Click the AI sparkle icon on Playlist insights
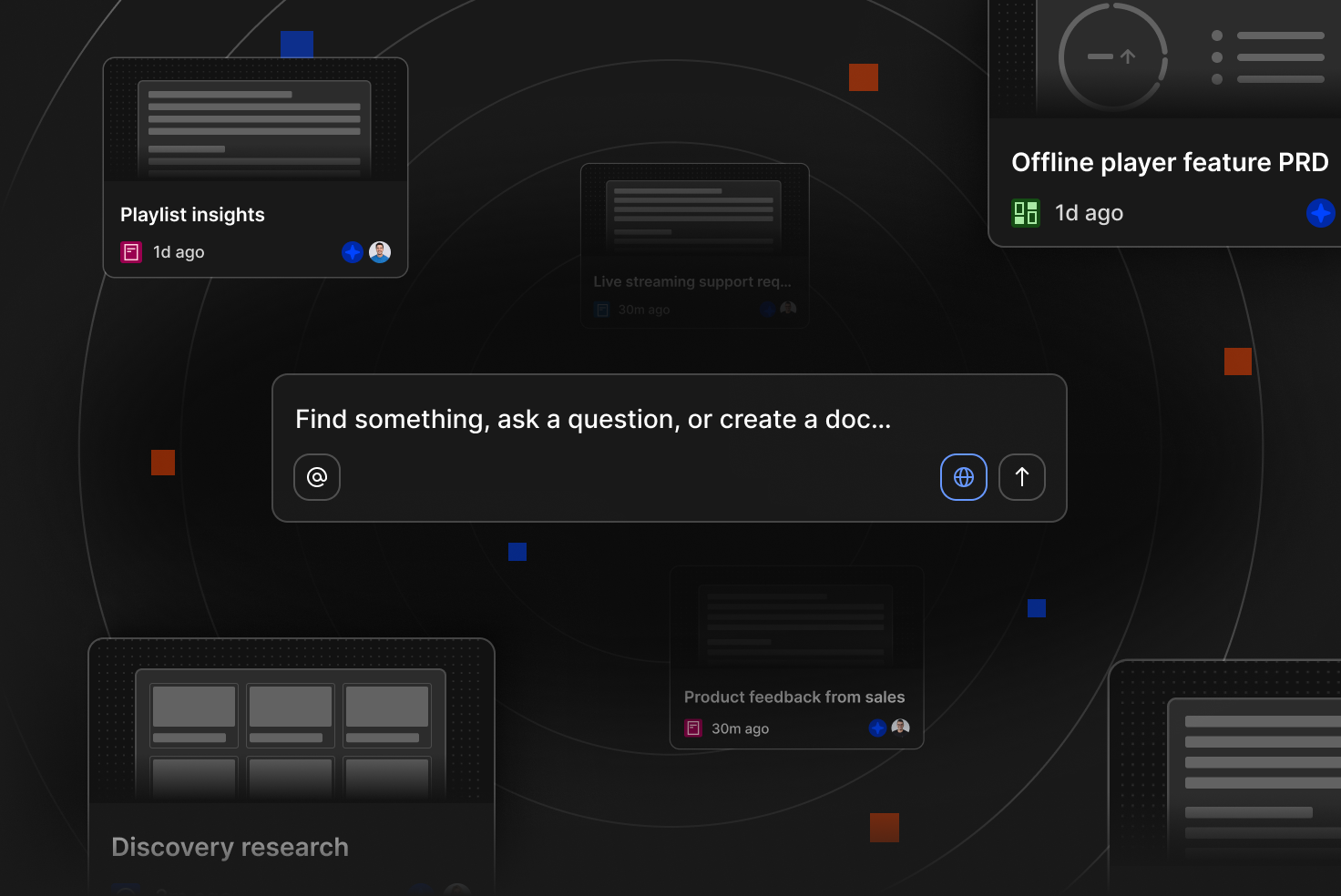Screen dimensions: 1341x896 (x=353, y=252)
